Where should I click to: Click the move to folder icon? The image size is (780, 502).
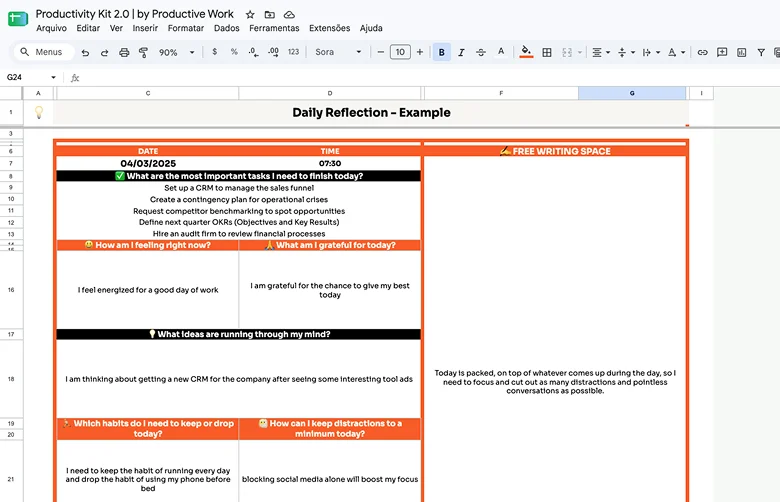[x=270, y=14]
